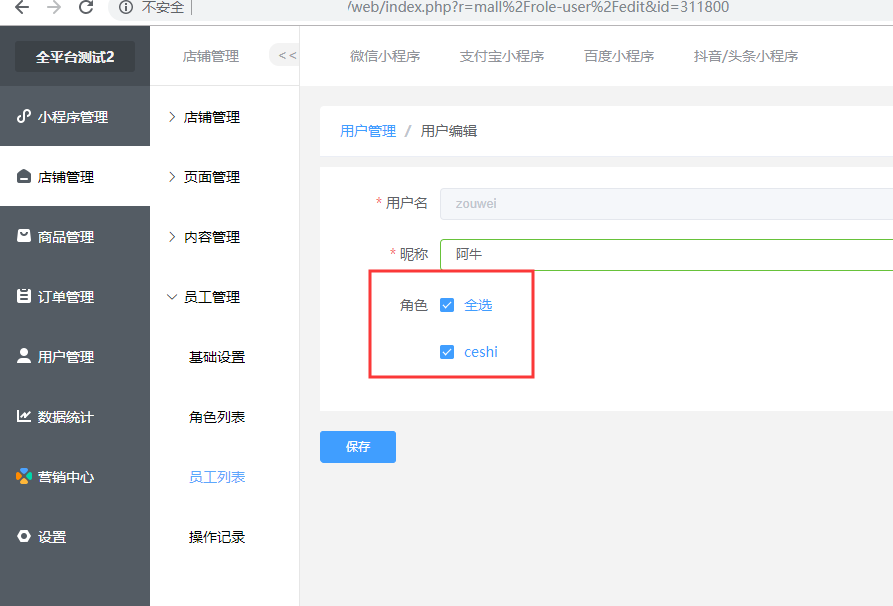
Task: Click the 全平台测试2 store name button
Action: pyautogui.click(x=75, y=56)
